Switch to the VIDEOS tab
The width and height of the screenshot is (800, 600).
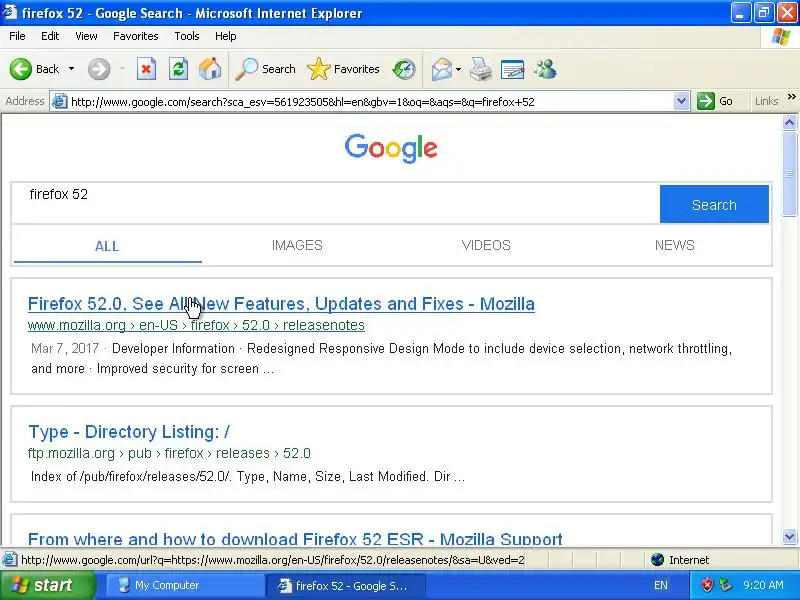pos(486,245)
